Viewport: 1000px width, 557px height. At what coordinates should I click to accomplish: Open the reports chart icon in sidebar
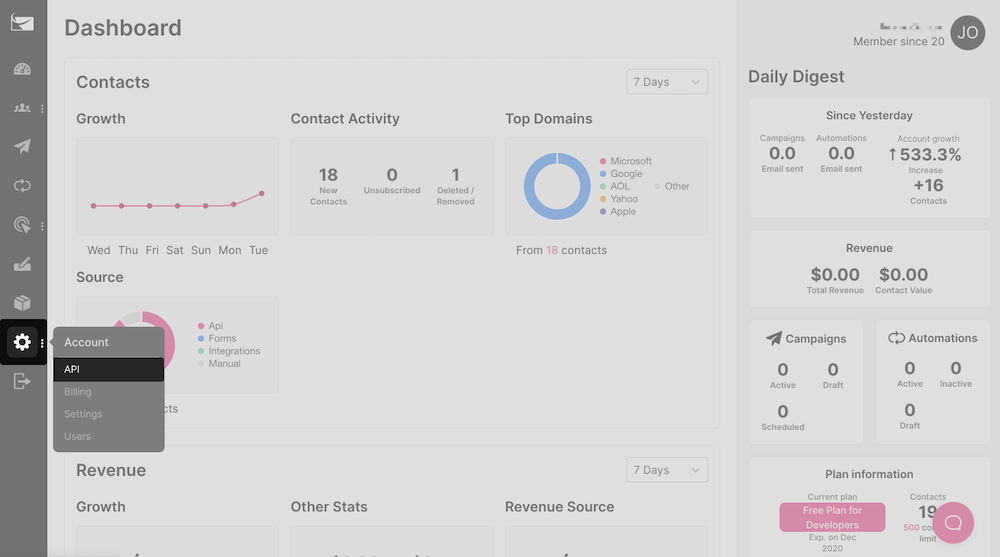[22, 264]
